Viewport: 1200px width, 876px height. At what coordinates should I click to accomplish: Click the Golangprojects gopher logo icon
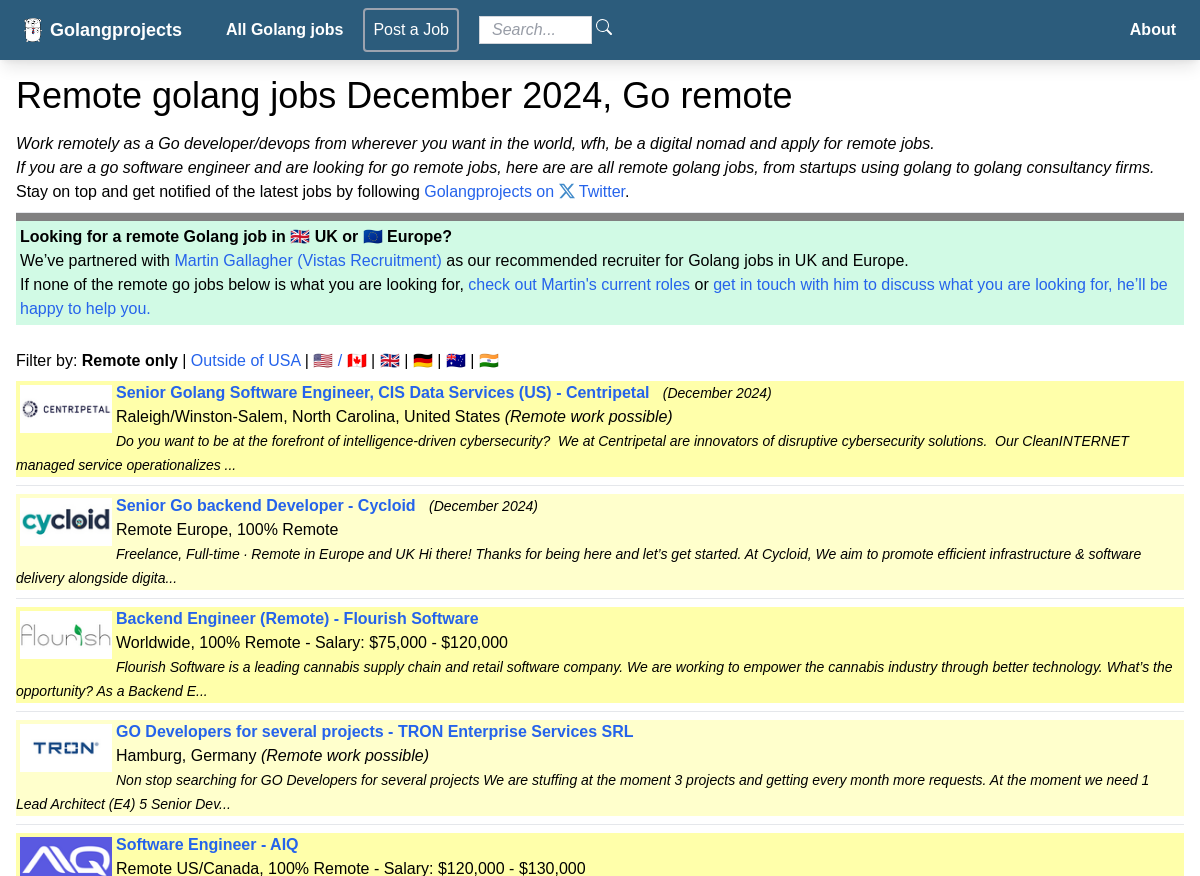click(33, 30)
